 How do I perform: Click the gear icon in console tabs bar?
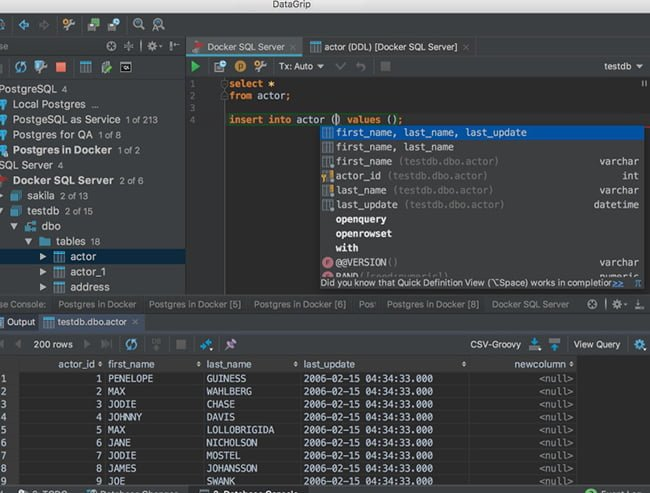click(619, 304)
